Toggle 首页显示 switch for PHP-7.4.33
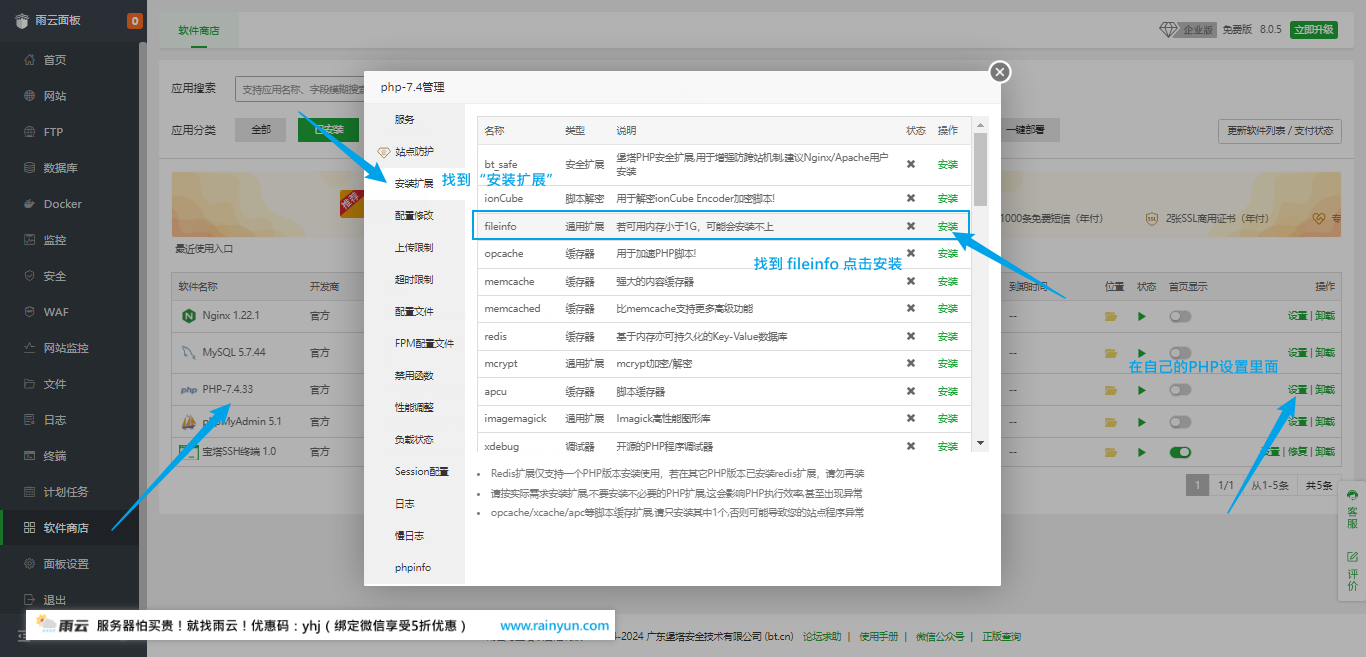Viewport: 1366px width, 657px height. coord(1180,389)
